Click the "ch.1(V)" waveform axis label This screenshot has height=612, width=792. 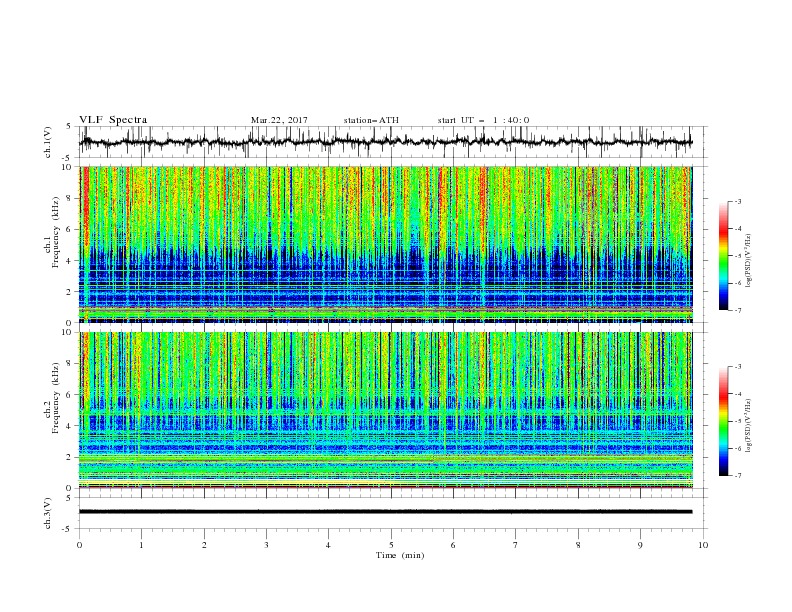pos(48,142)
